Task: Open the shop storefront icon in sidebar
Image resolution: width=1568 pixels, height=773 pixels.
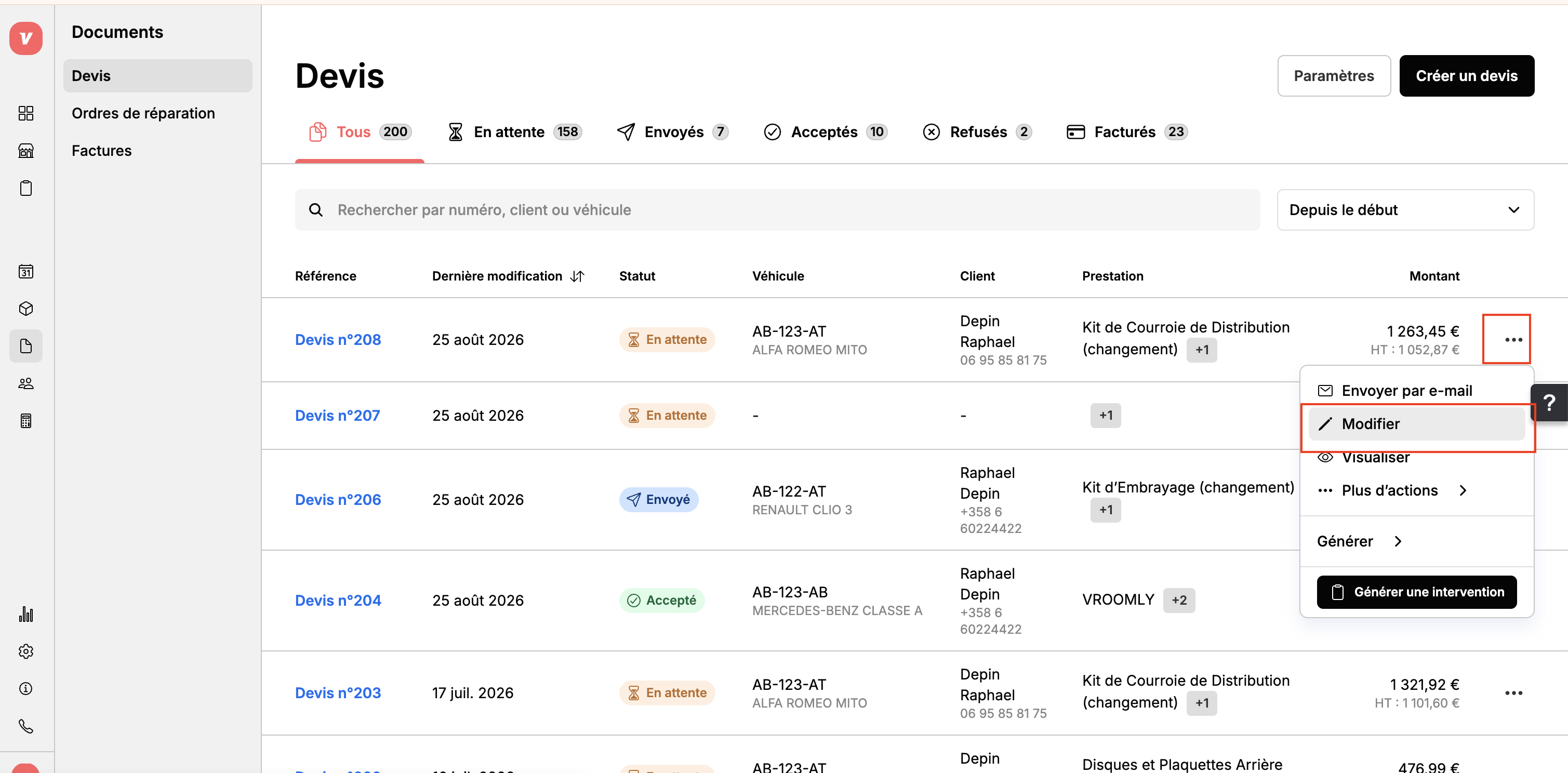Action: click(x=25, y=150)
